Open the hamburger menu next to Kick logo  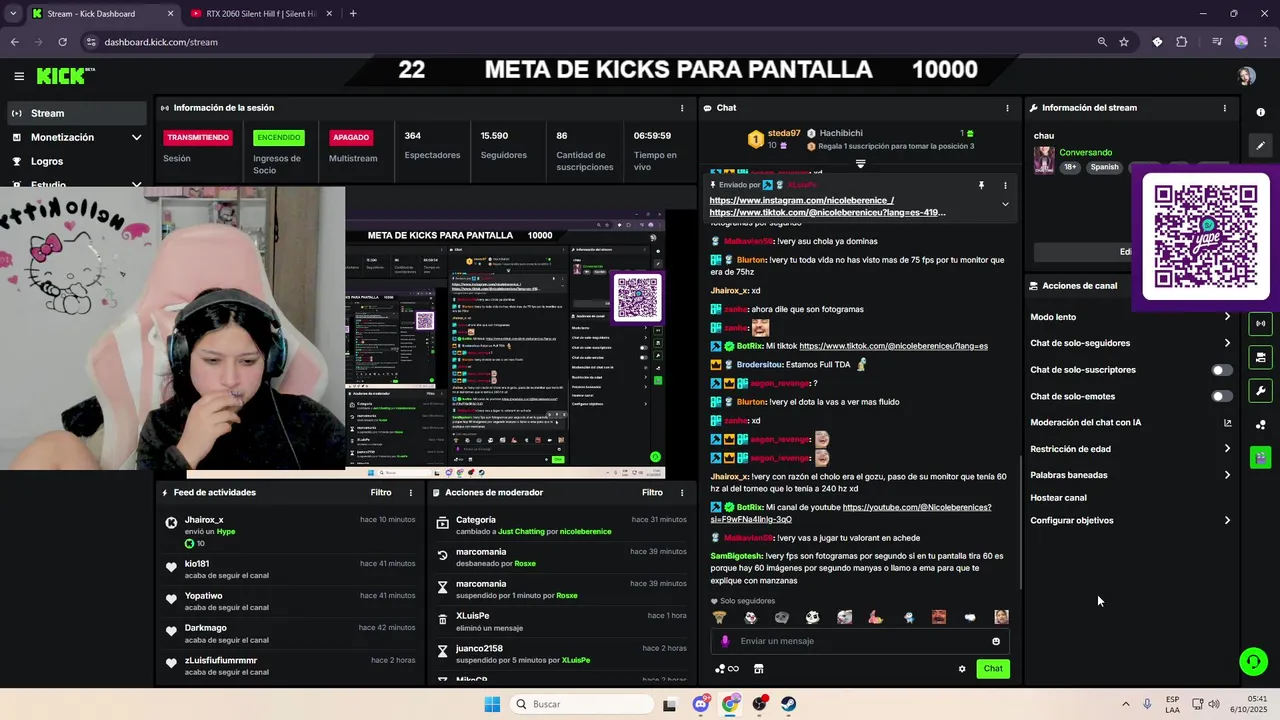(x=19, y=76)
